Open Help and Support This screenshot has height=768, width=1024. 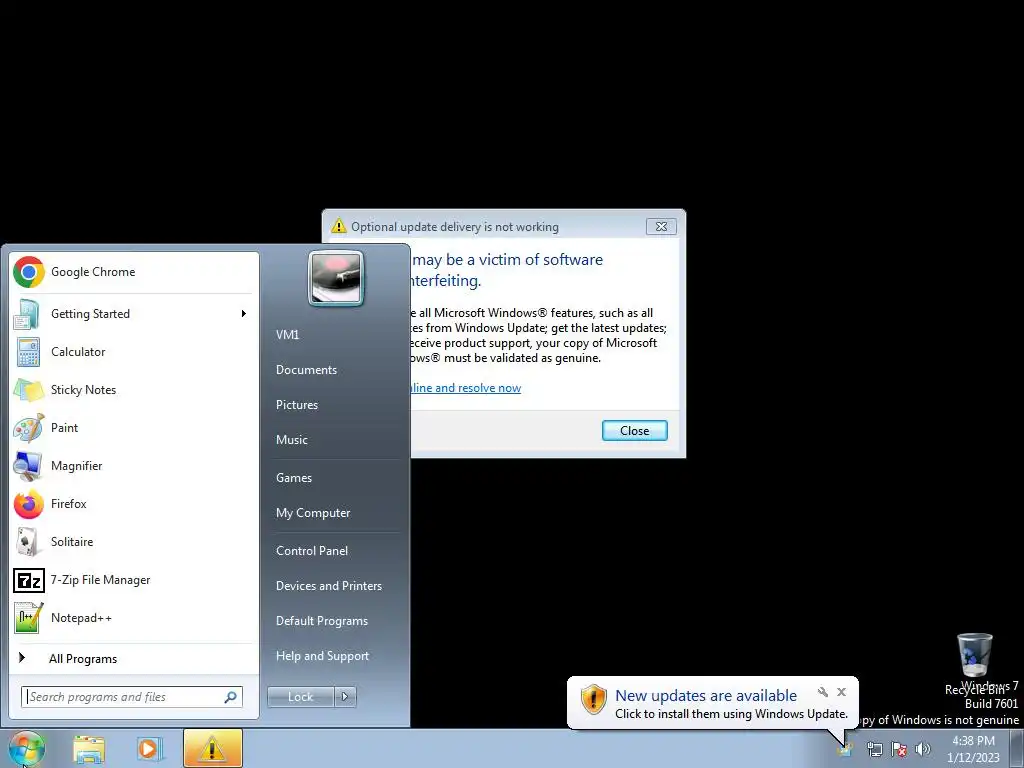[322, 656]
